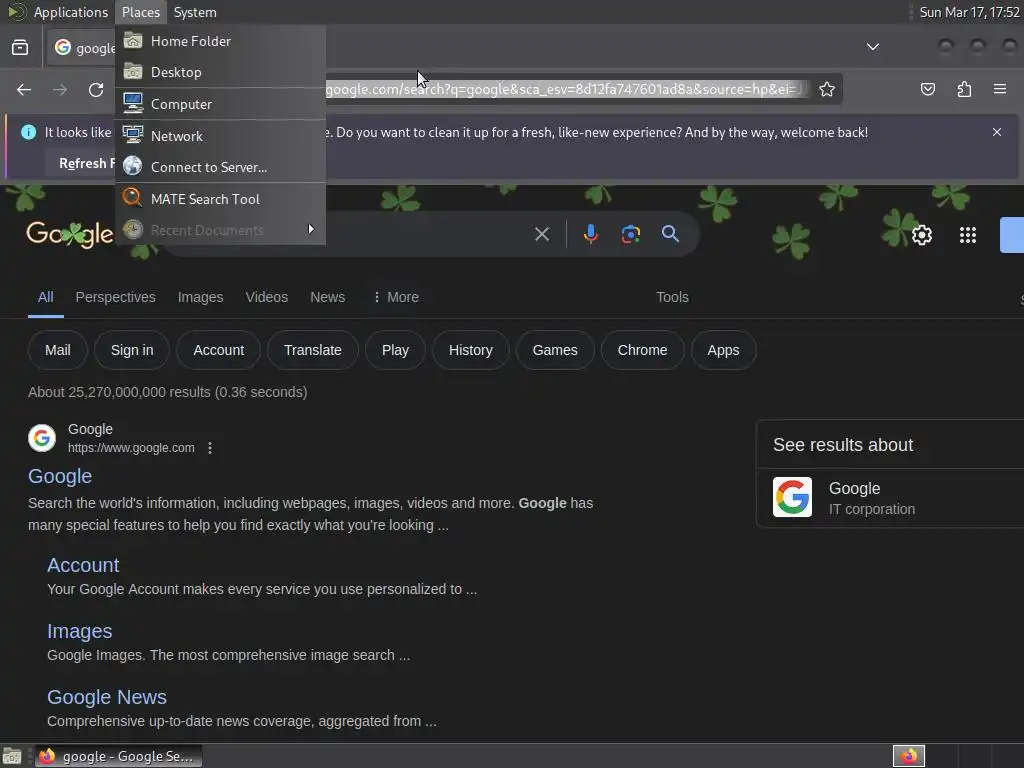Open the Firefox View icon in the tab bar

pyautogui.click(x=20, y=48)
